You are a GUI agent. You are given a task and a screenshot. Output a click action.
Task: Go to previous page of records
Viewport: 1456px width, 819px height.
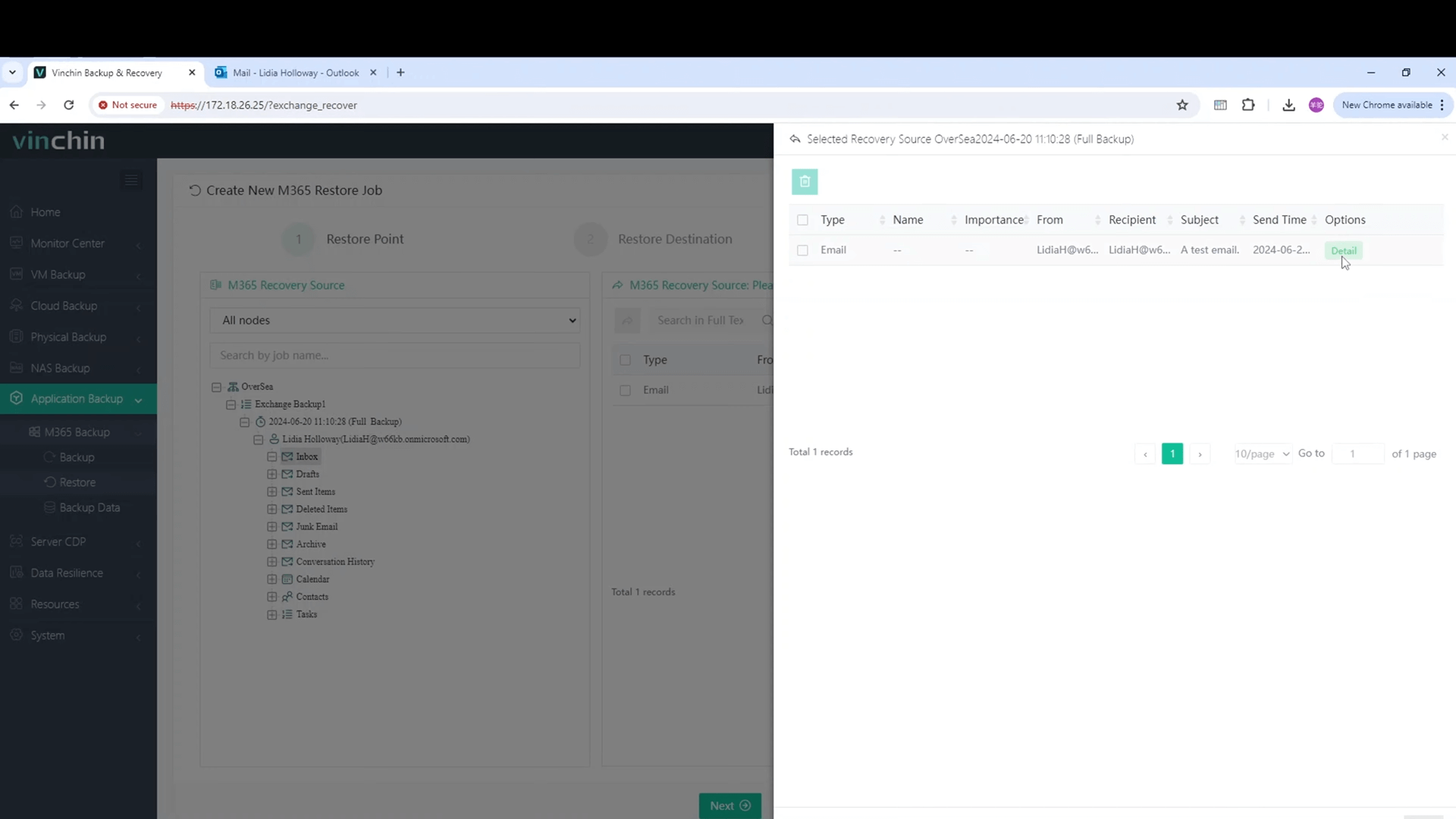(1145, 454)
